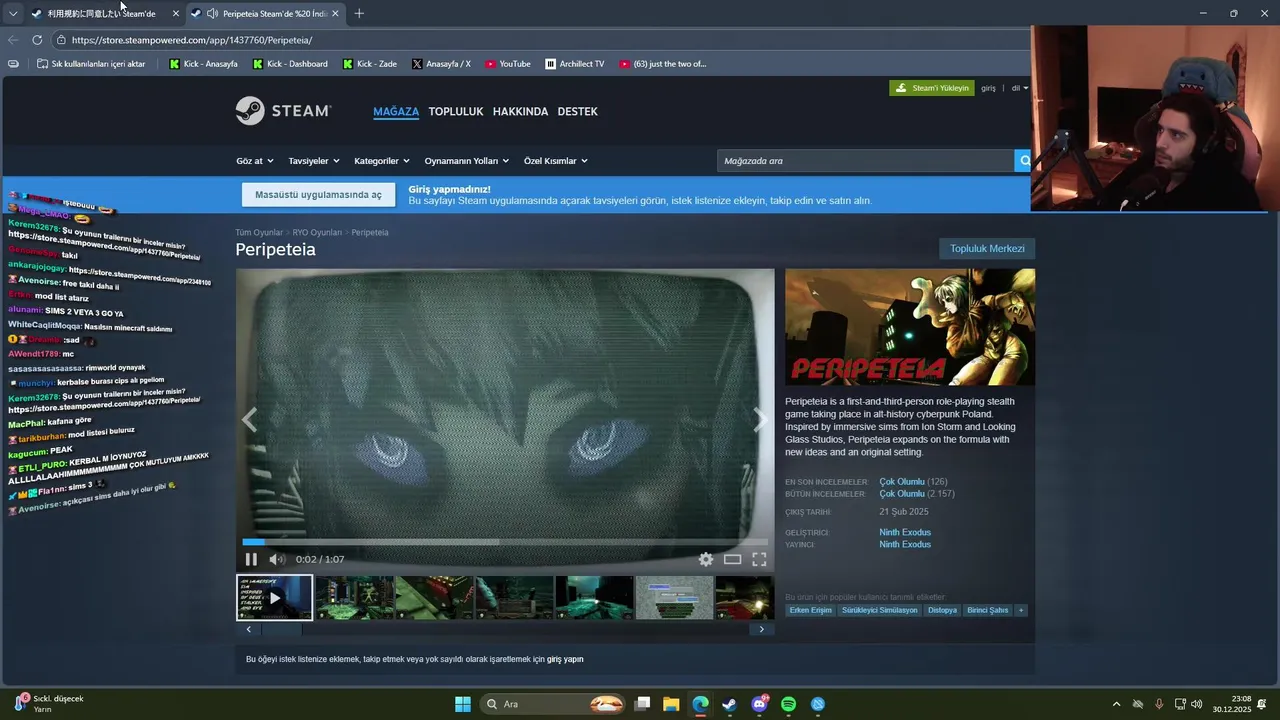This screenshot has width=1280, height=720.
Task: Click giriş login link
Action: pyautogui.click(x=988, y=88)
